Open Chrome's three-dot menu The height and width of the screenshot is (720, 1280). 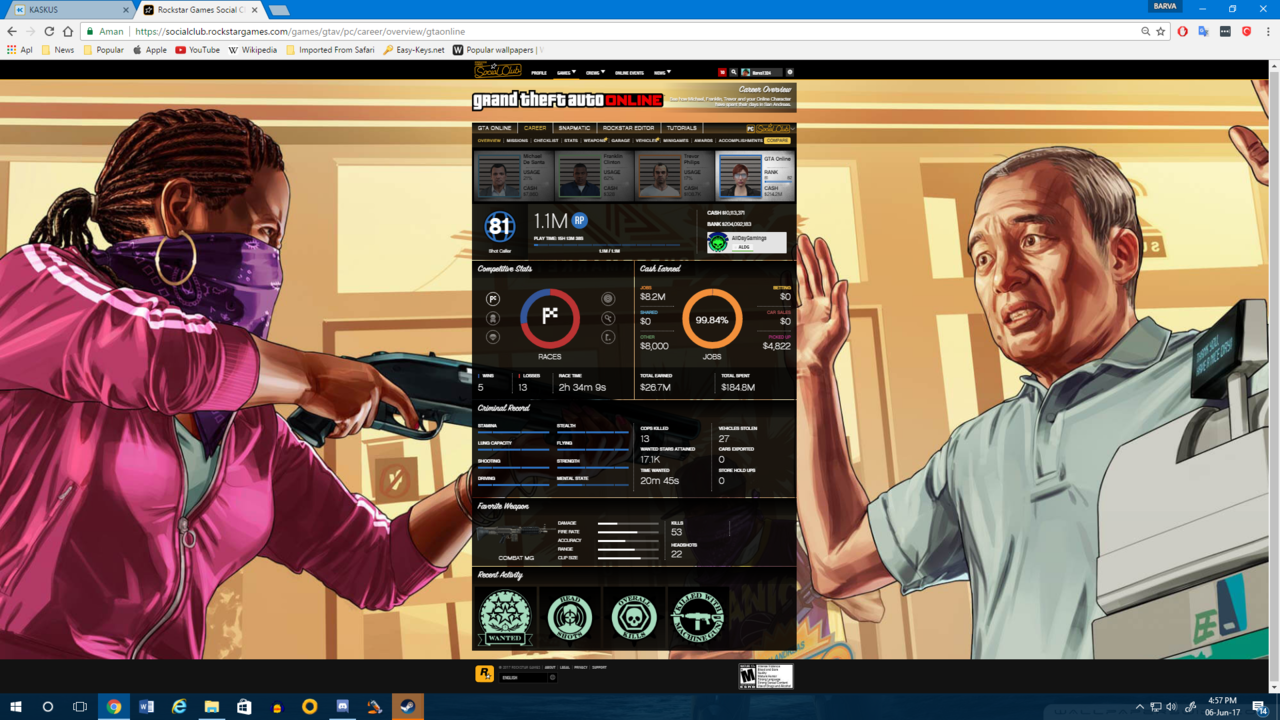(x=1268, y=31)
